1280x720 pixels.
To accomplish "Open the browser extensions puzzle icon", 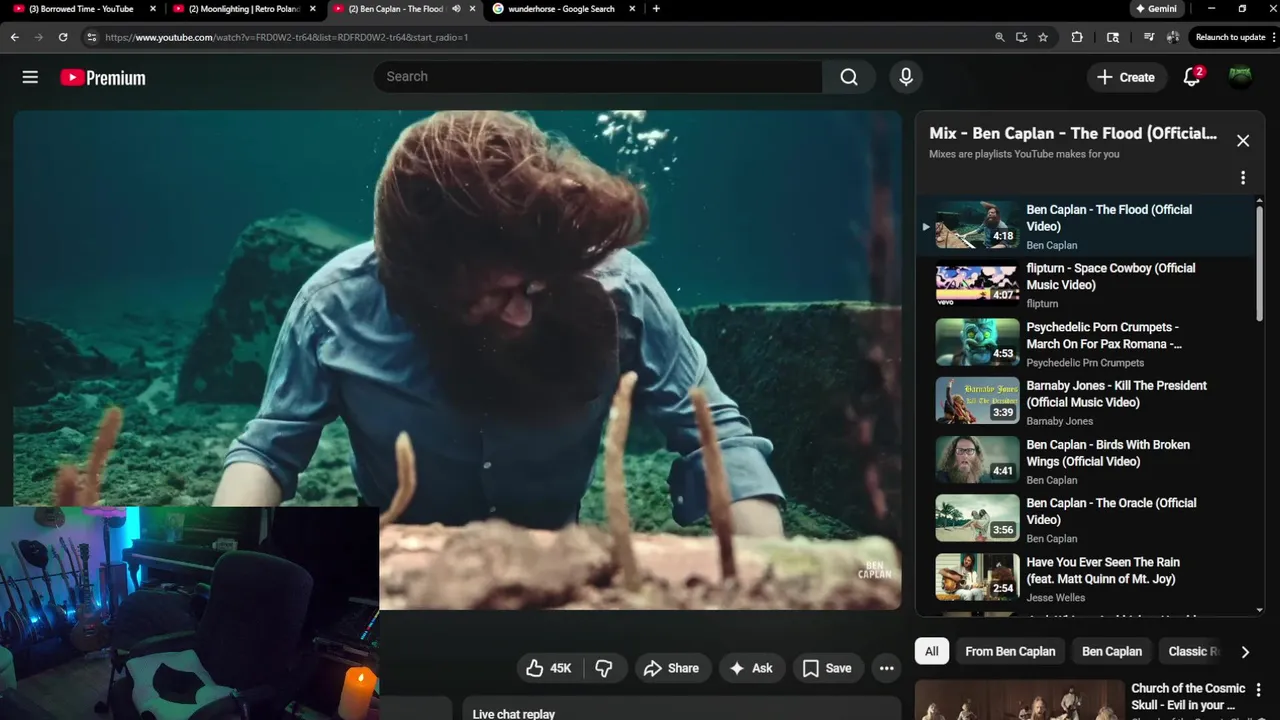I will (x=1077, y=37).
